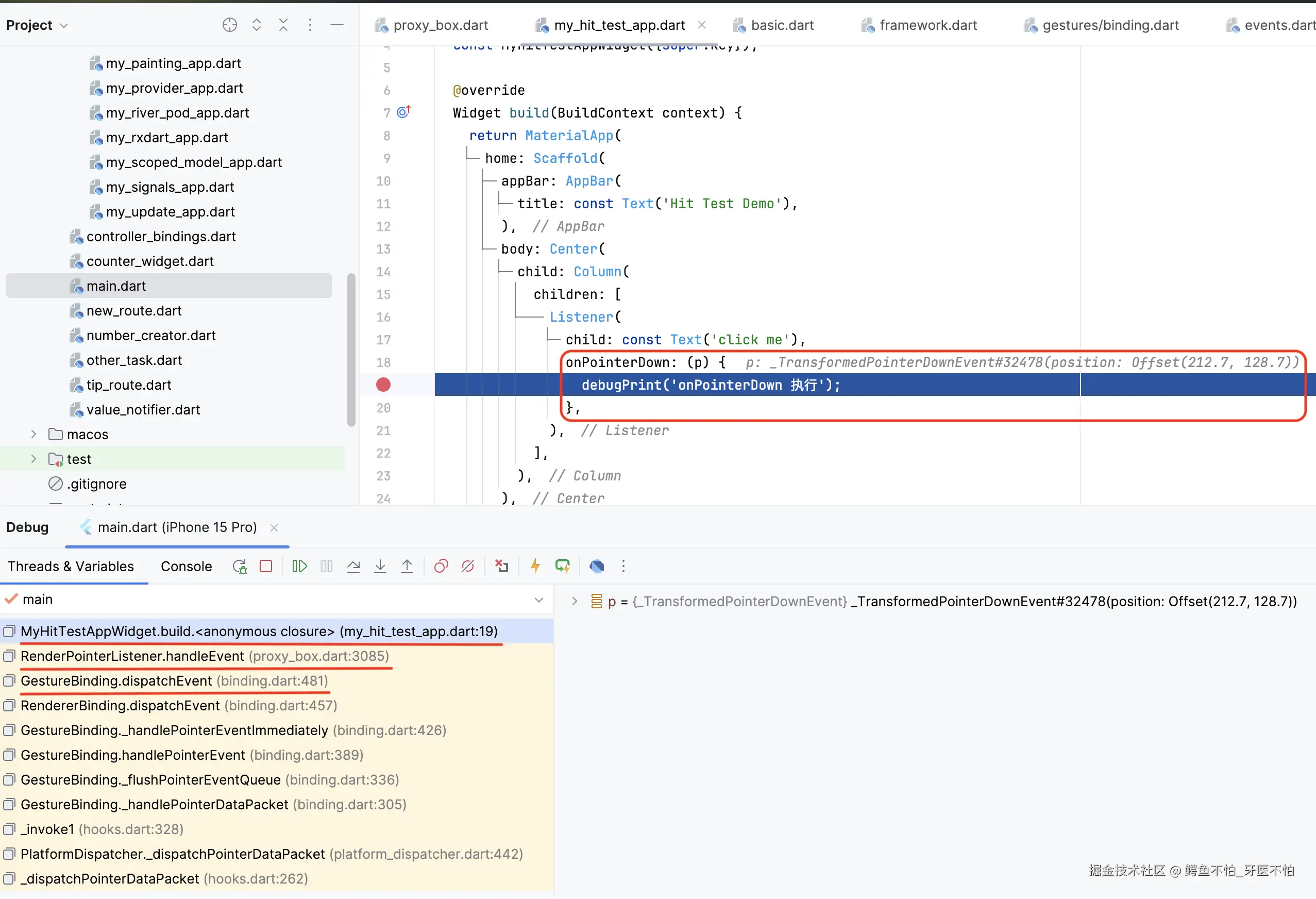Toggle Mute Breakpoints
This screenshot has height=899, width=1316.
[x=468, y=567]
